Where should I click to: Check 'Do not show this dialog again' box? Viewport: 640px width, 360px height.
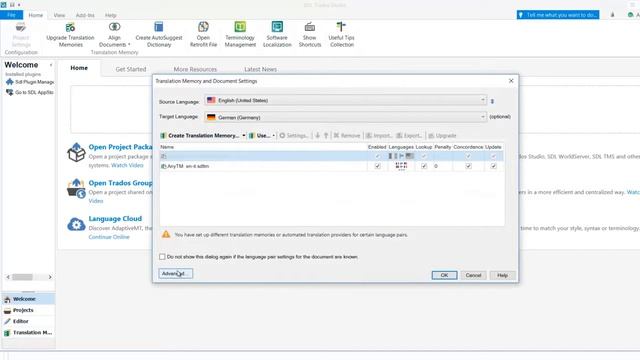click(162, 257)
